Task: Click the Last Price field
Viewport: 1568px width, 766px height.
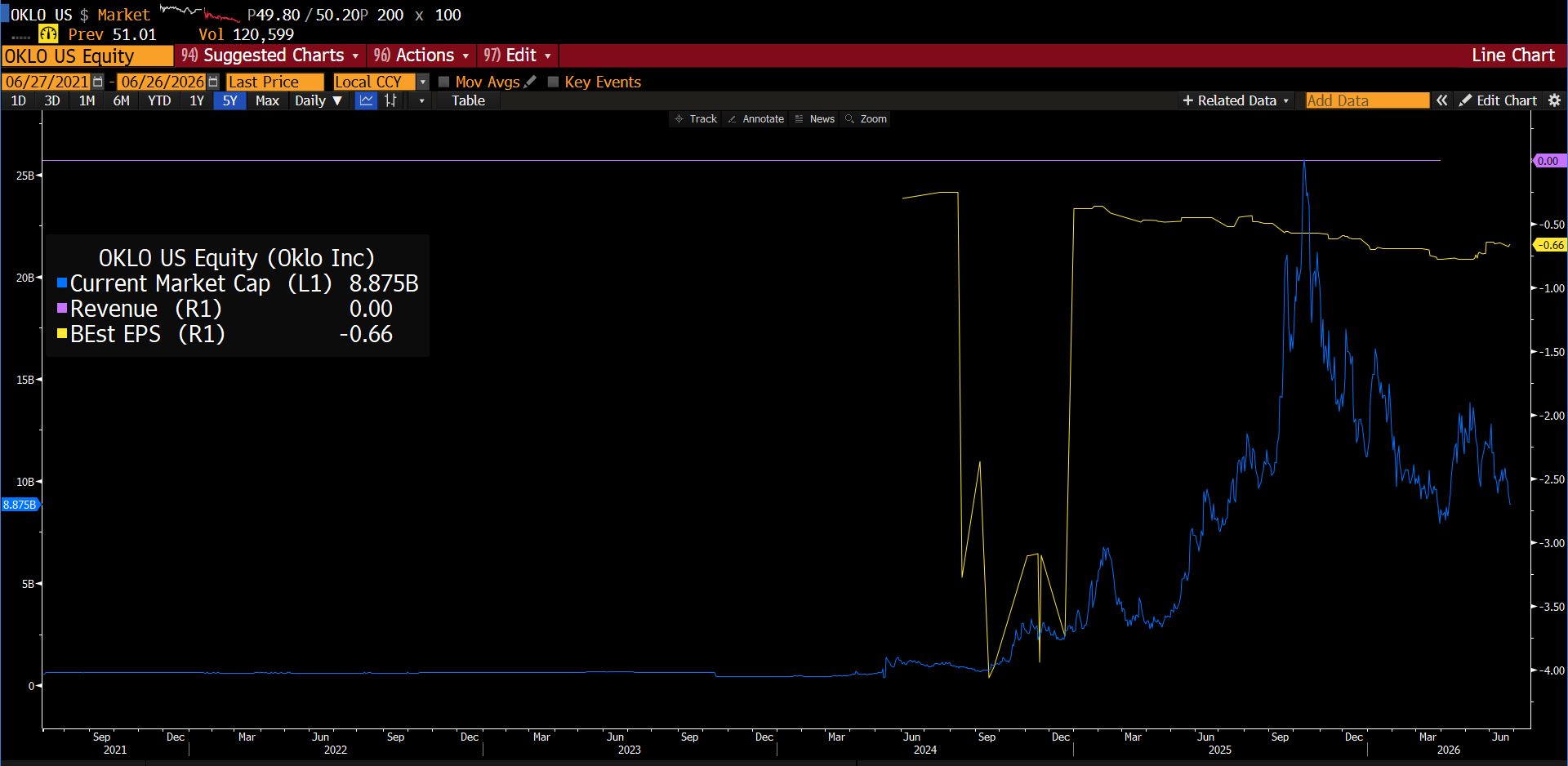Action: 274,82
